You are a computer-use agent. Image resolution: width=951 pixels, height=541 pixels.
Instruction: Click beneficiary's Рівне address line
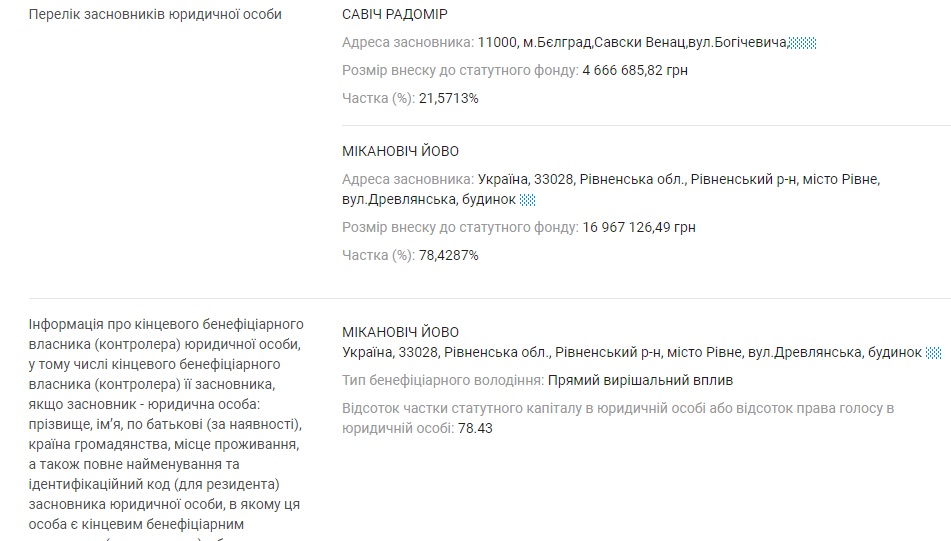631,352
